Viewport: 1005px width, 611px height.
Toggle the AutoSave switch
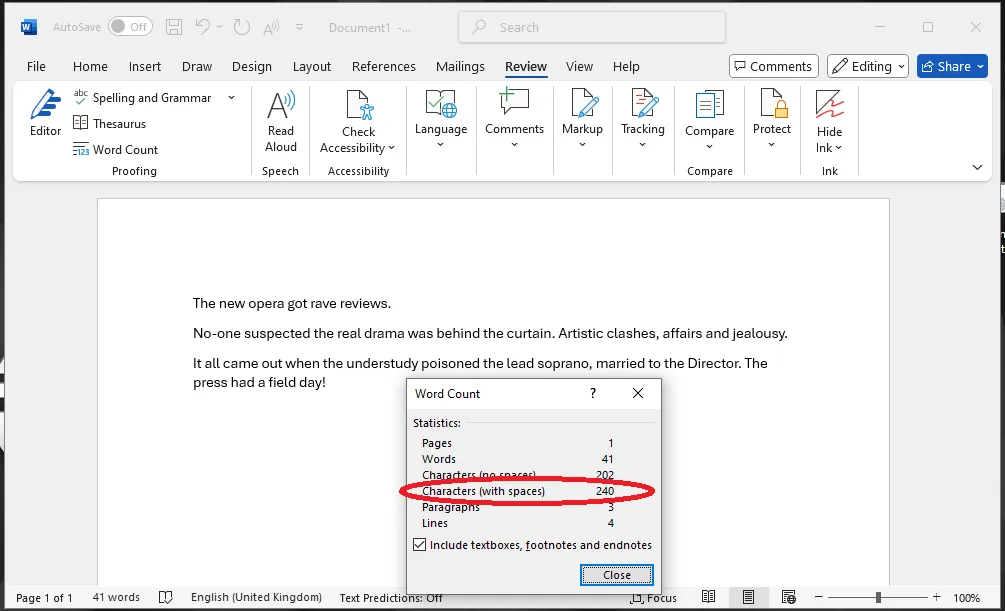[x=130, y=27]
